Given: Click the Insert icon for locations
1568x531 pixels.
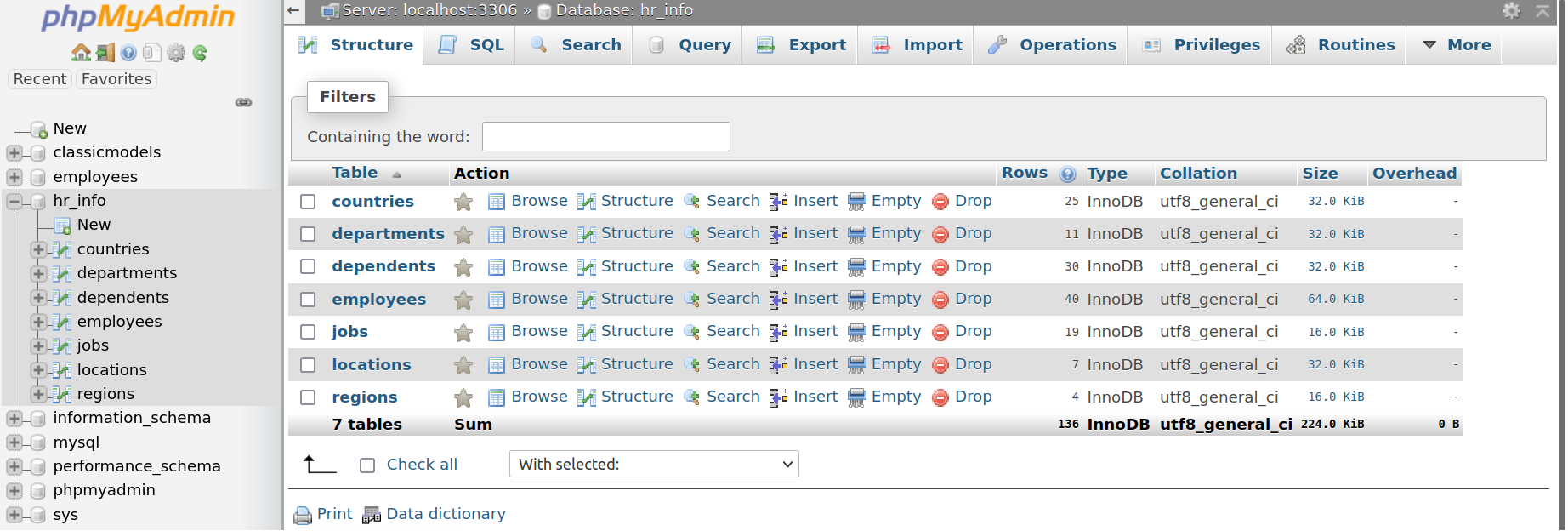Looking at the screenshot, I should [x=779, y=365].
